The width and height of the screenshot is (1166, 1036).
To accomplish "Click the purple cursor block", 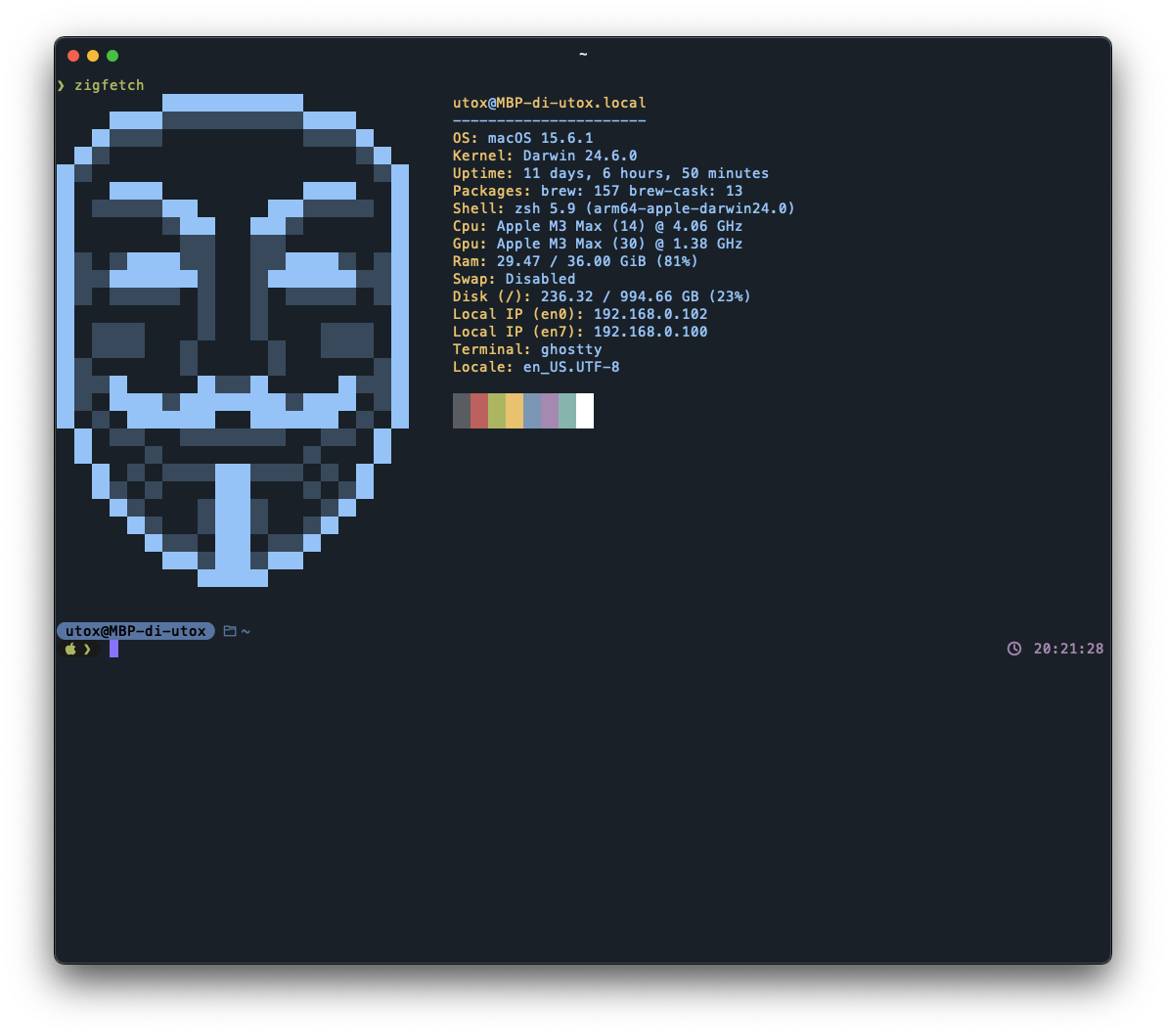I will click(x=114, y=648).
